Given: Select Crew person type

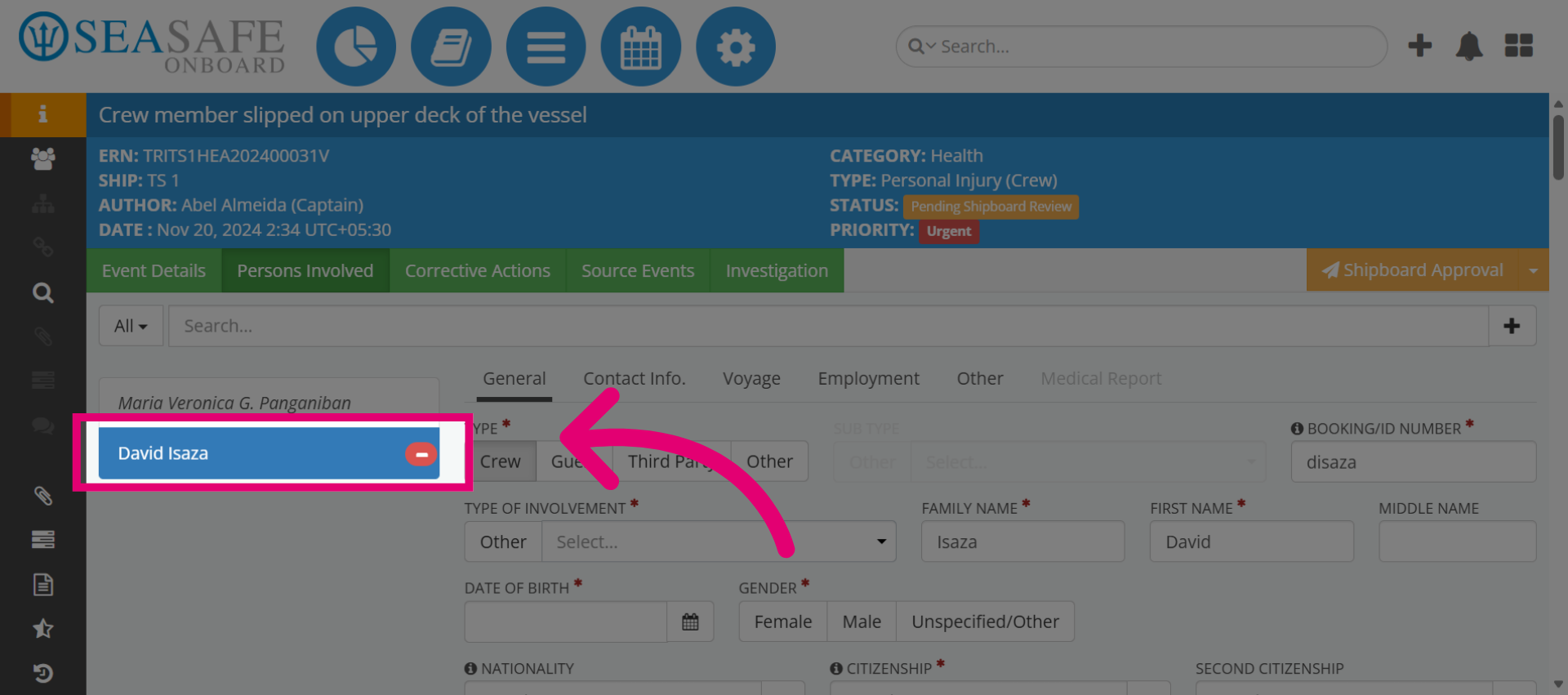Looking at the screenshot, I should coord(500,461).
